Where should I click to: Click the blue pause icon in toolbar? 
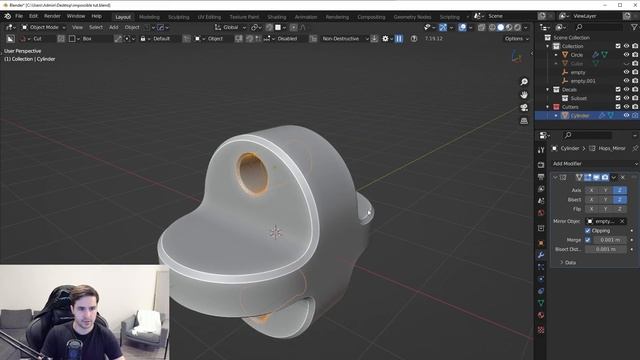click(x=399, y=39)
